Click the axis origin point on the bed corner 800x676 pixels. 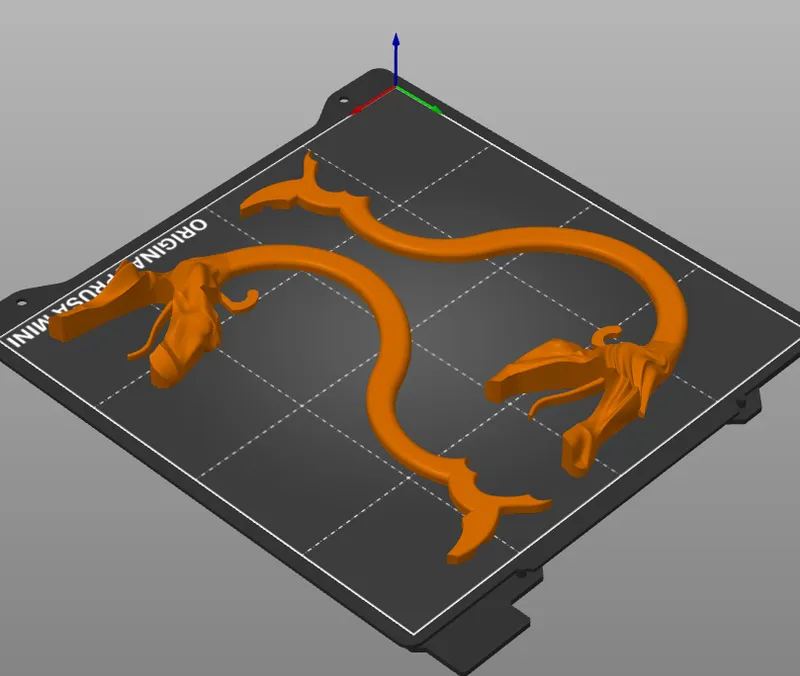397,88
